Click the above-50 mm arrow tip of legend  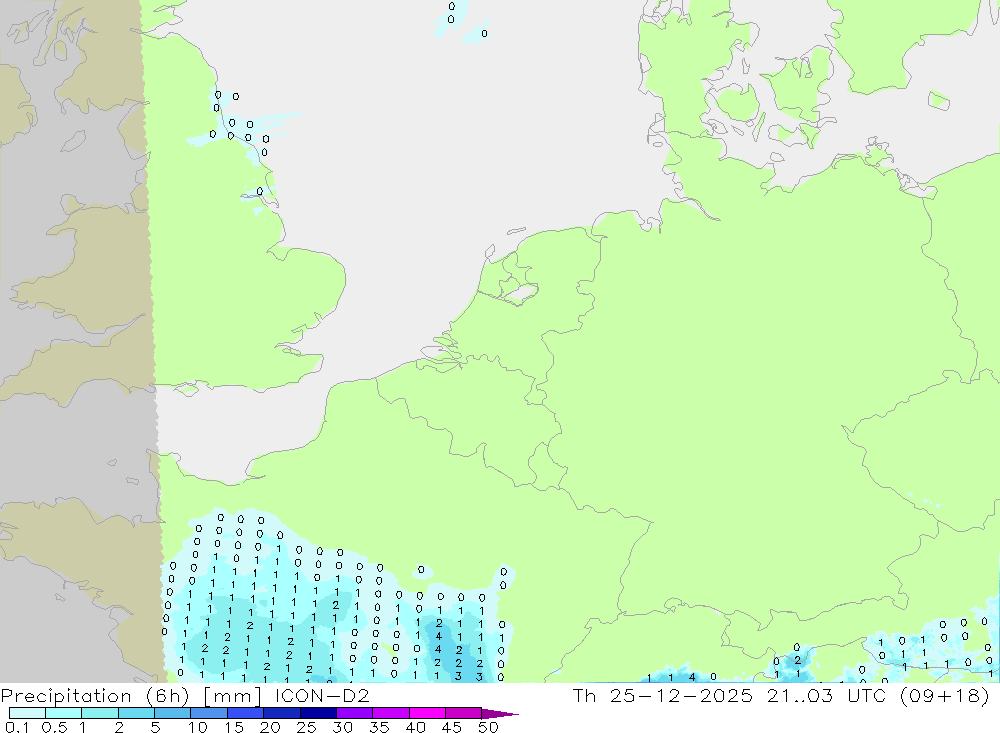pos(499,713)
